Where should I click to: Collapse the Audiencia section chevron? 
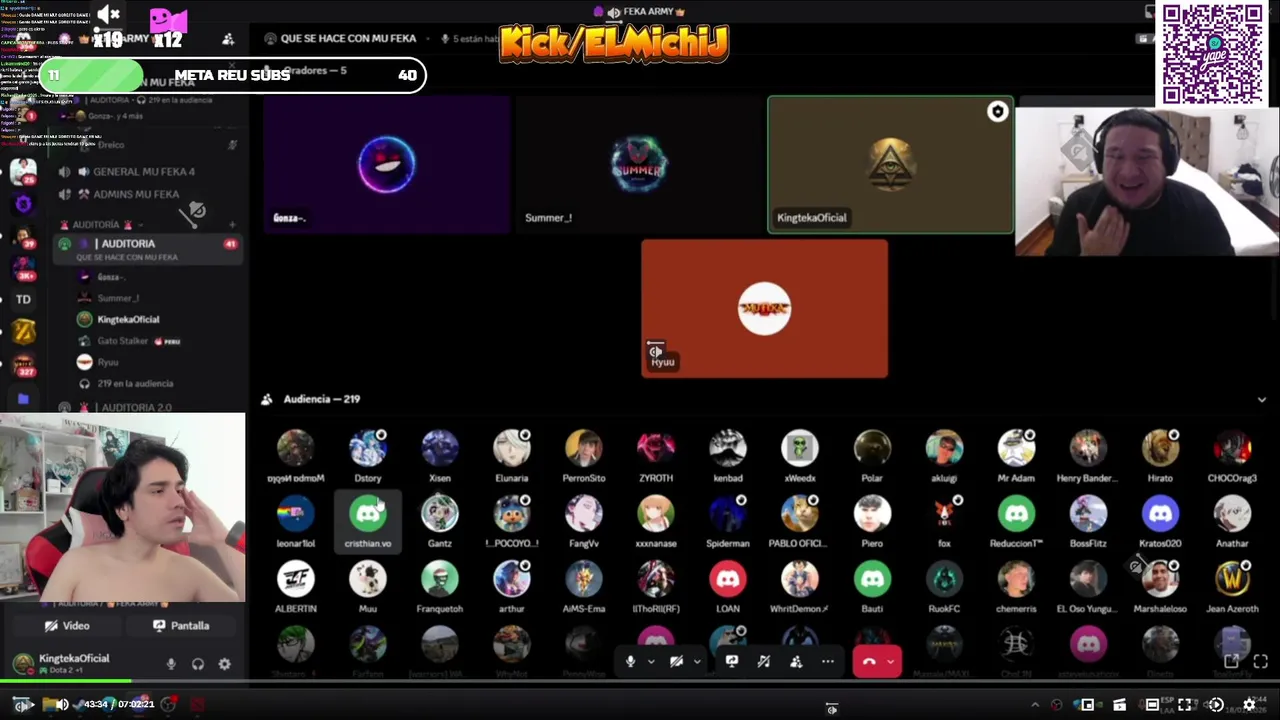coord(1262,399)
